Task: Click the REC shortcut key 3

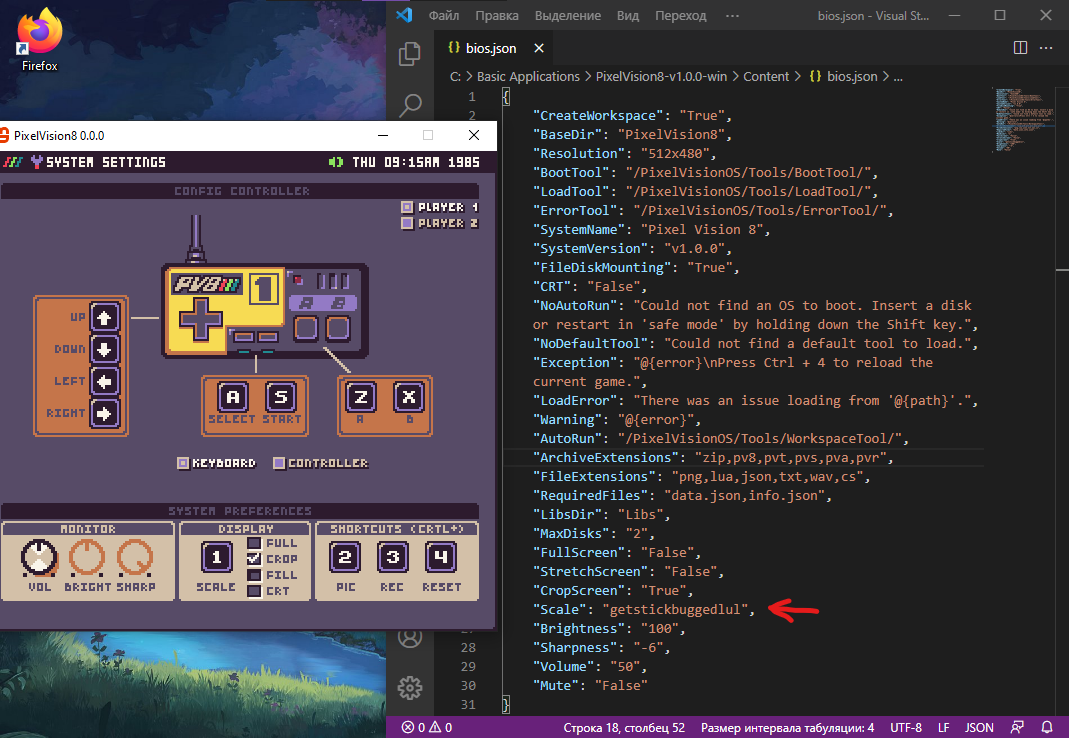Action: (393, 557)
